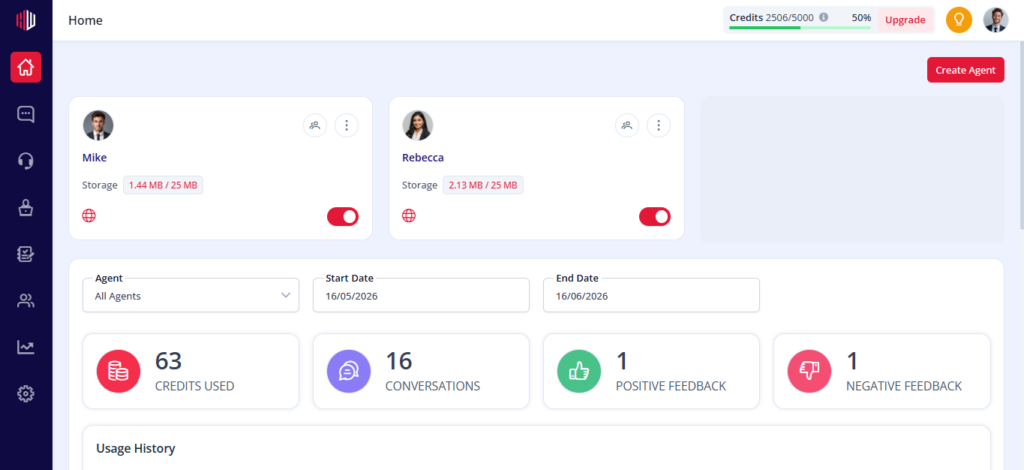Click the globe icon on Mike card
Screen dimensions: 1024x470
[89, 216]
